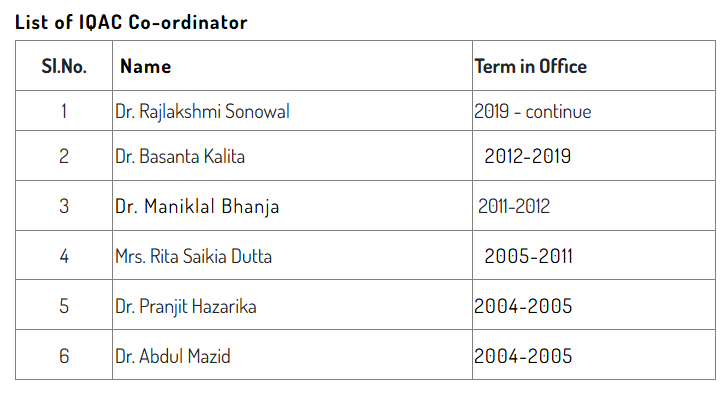Click the name Dr. Basanta Kalita
This screenshot has height=402, width=726.
180,156
